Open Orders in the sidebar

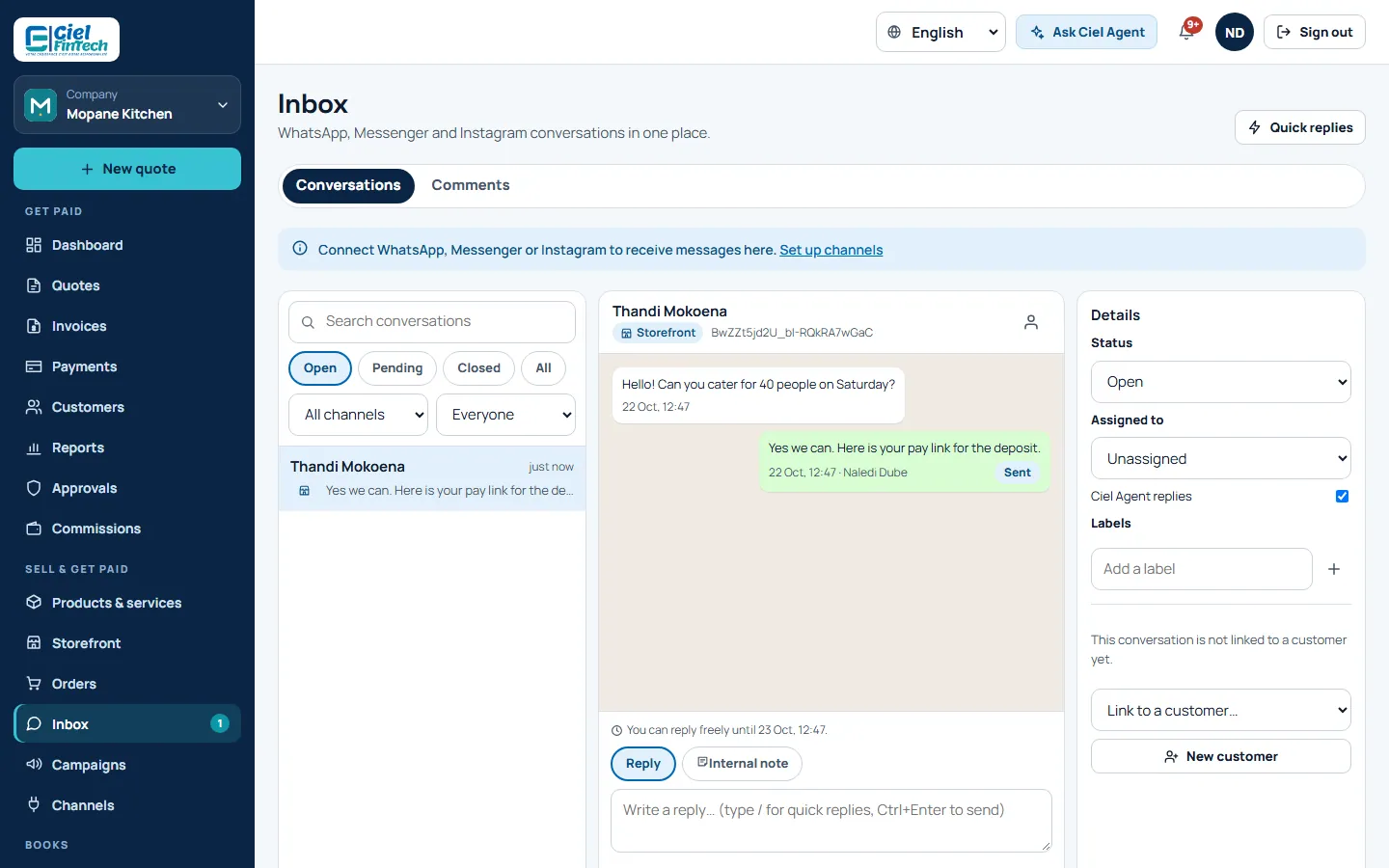pos(127,684)
